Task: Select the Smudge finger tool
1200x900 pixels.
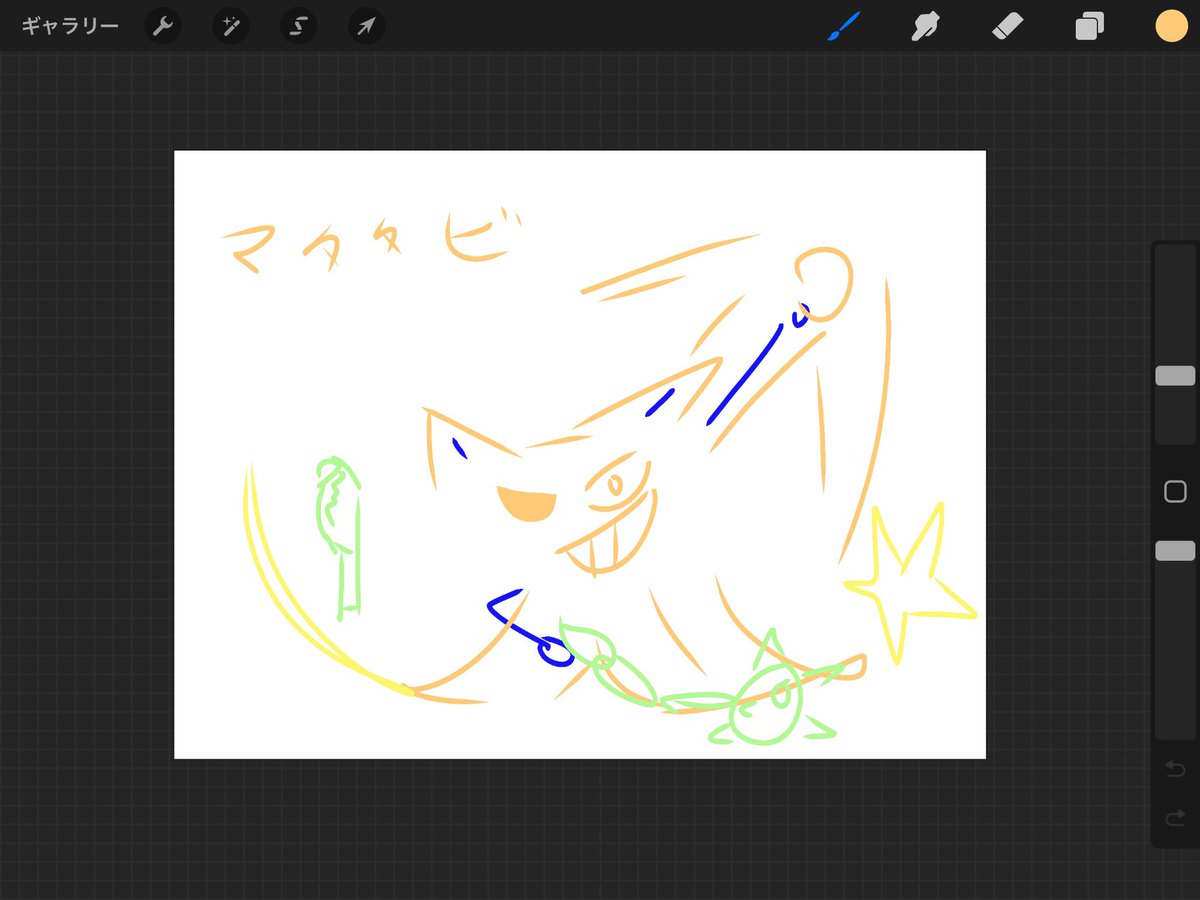Action: pyautogui.click(x=927, y=26)
